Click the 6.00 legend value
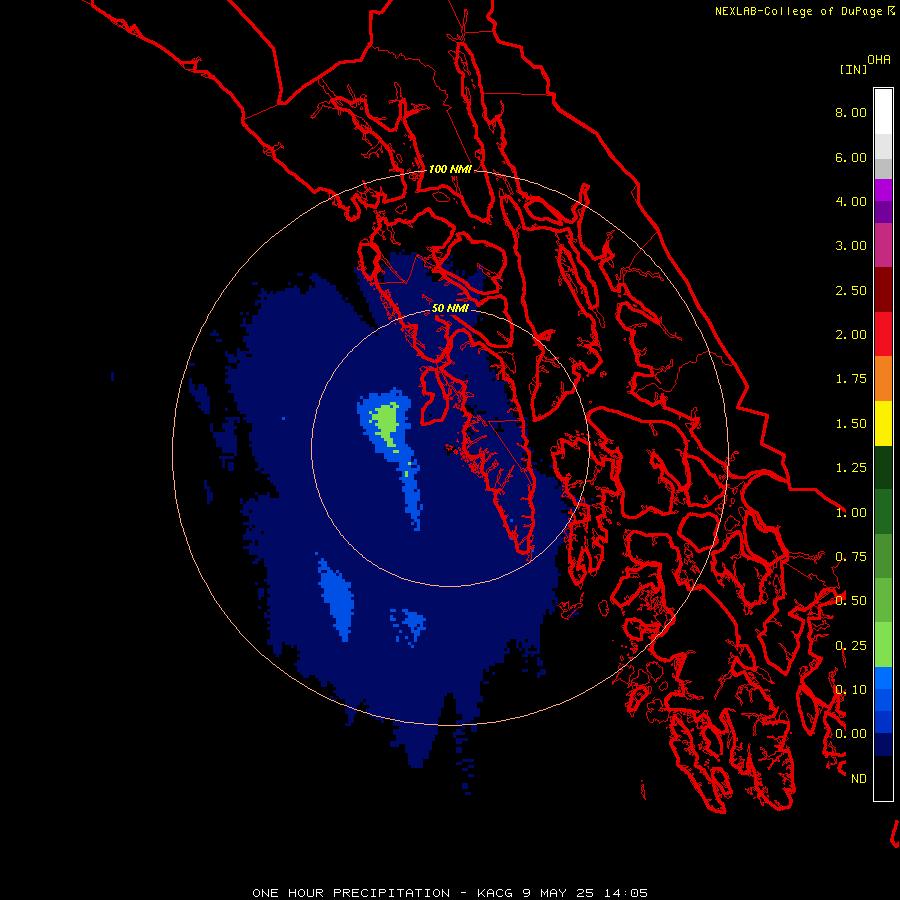 (851, 157)
